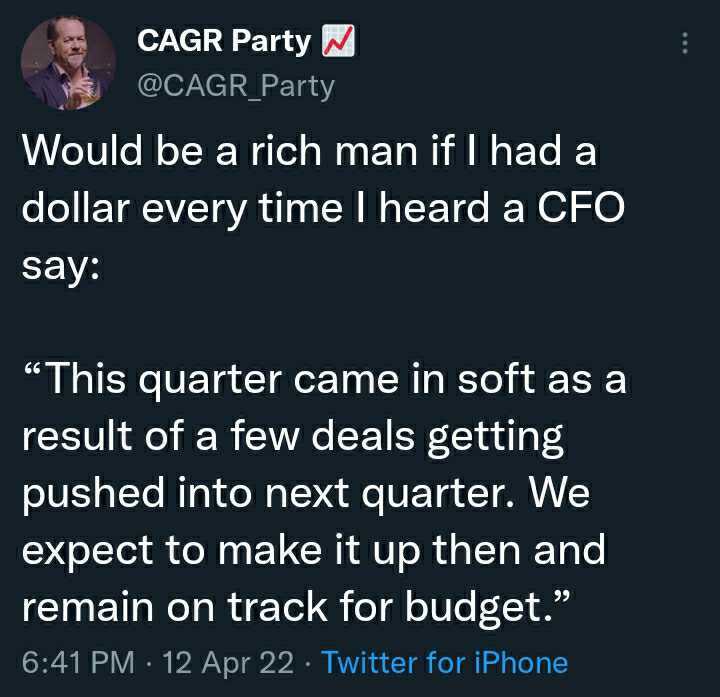
Task: Open the three-dot more options menu
Action: coord(684,43)
